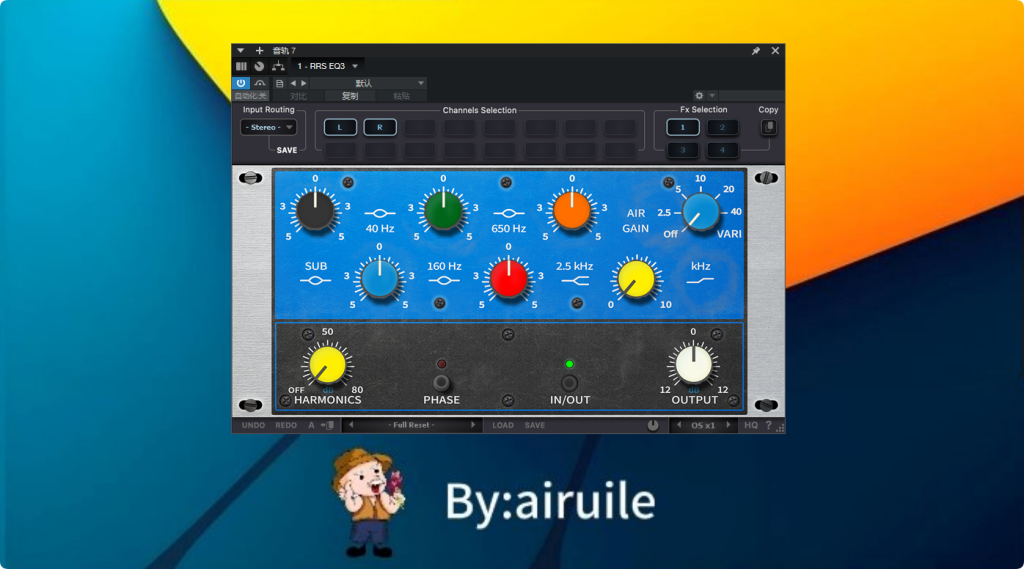Click the white OUTPUT knob

coord(694,365)
